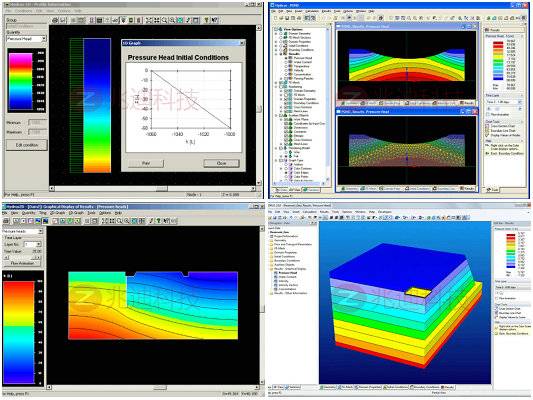Click the time value slider below Time Value

pyautogui.click(x=22, y=258)
